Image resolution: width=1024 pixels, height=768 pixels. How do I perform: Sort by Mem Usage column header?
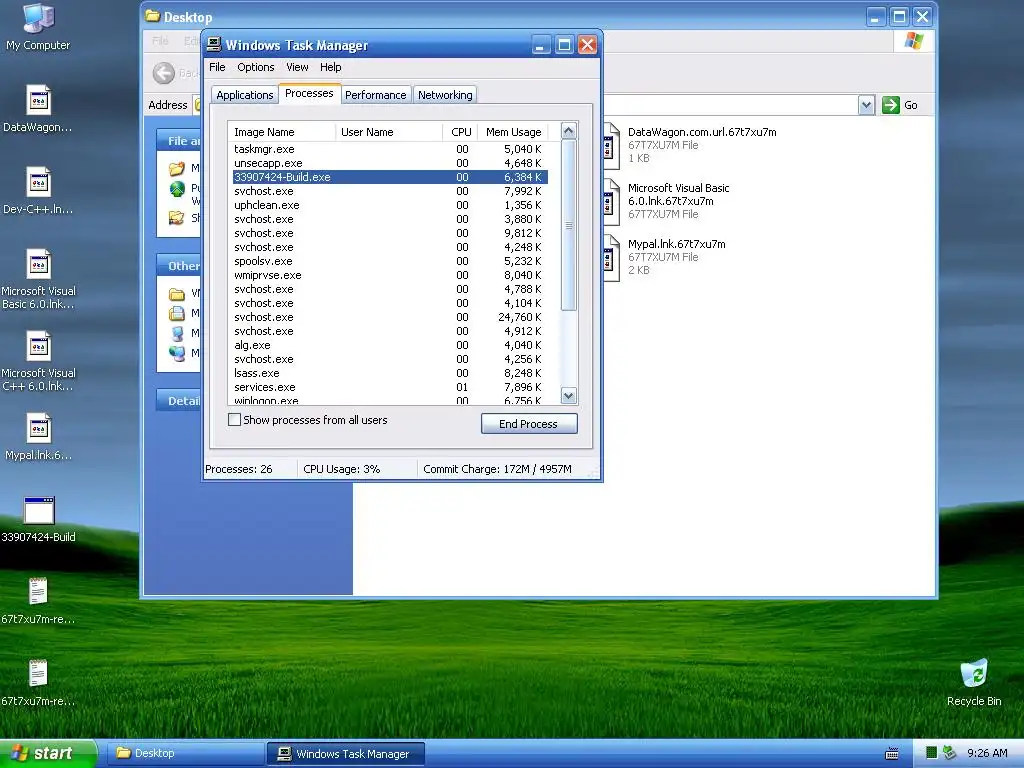coord(513,132)
